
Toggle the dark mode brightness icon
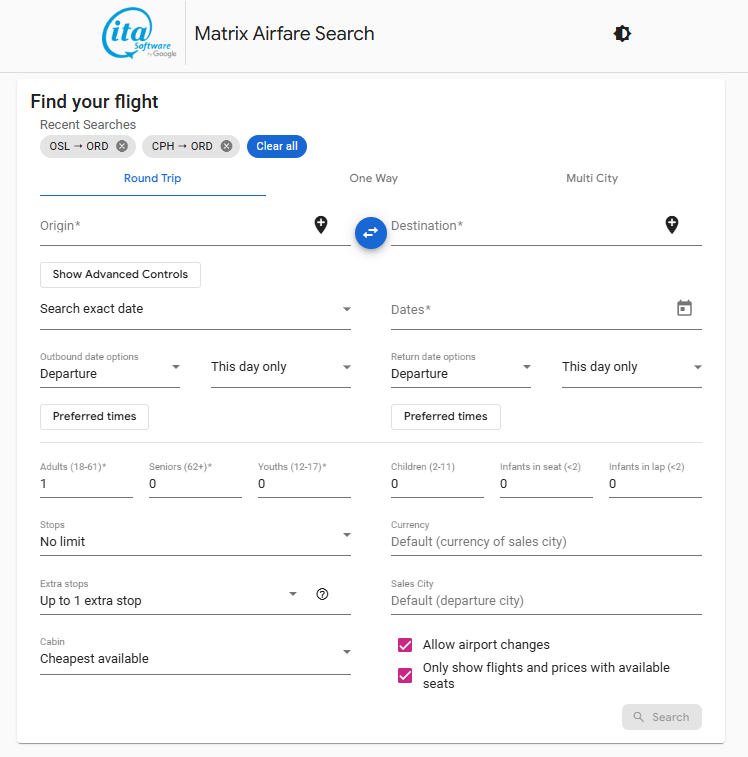click(622, 33)
